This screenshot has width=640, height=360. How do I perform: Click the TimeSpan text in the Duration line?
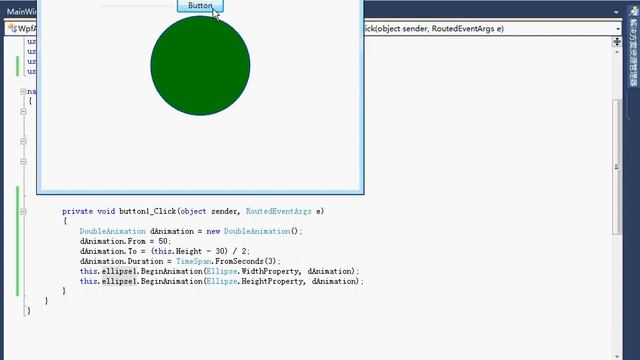pyautogui.click(x=194, y=261)
